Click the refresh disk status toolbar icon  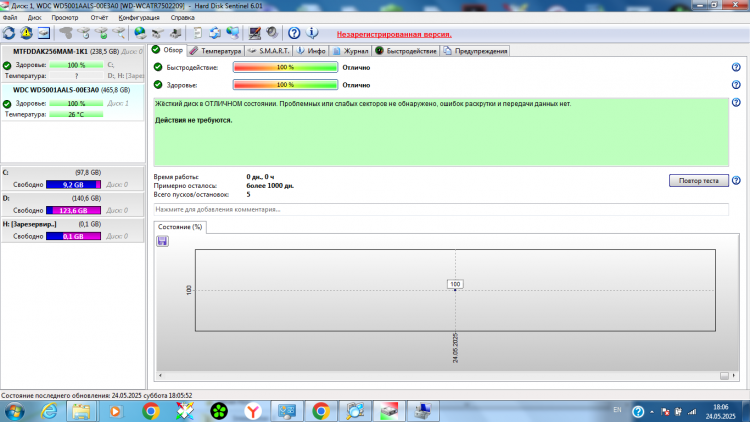pyautogui.click(x=9, y=33)
